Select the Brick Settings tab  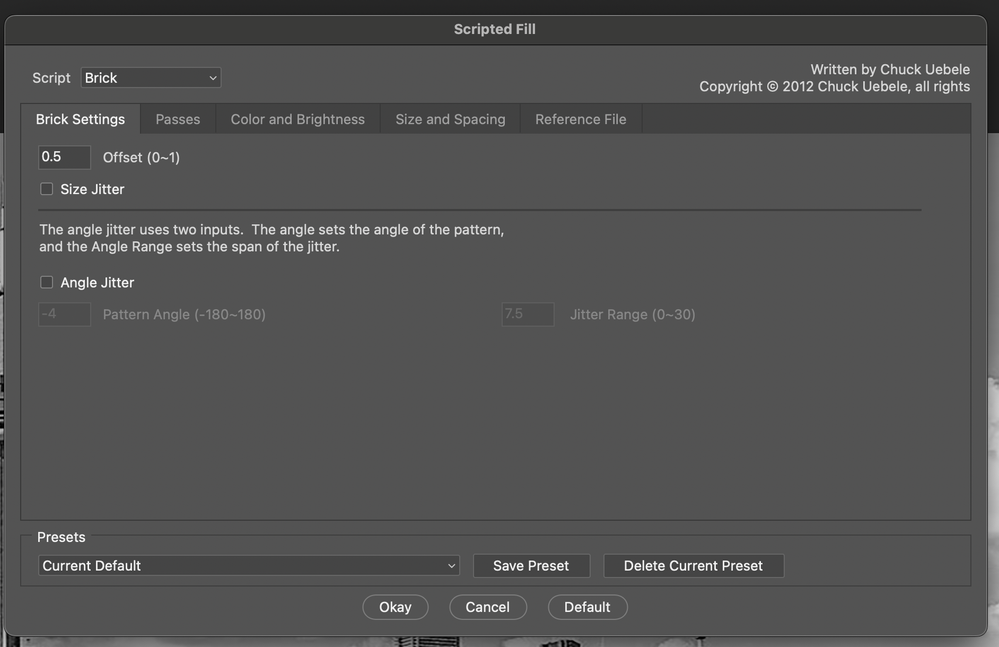pyautogui.click(x=81, y=118)
